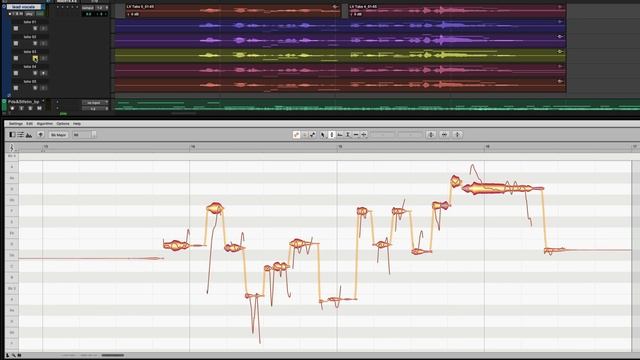Open the Options menu
The height and width of the screenshot is (360, 640).
[63, 124]
